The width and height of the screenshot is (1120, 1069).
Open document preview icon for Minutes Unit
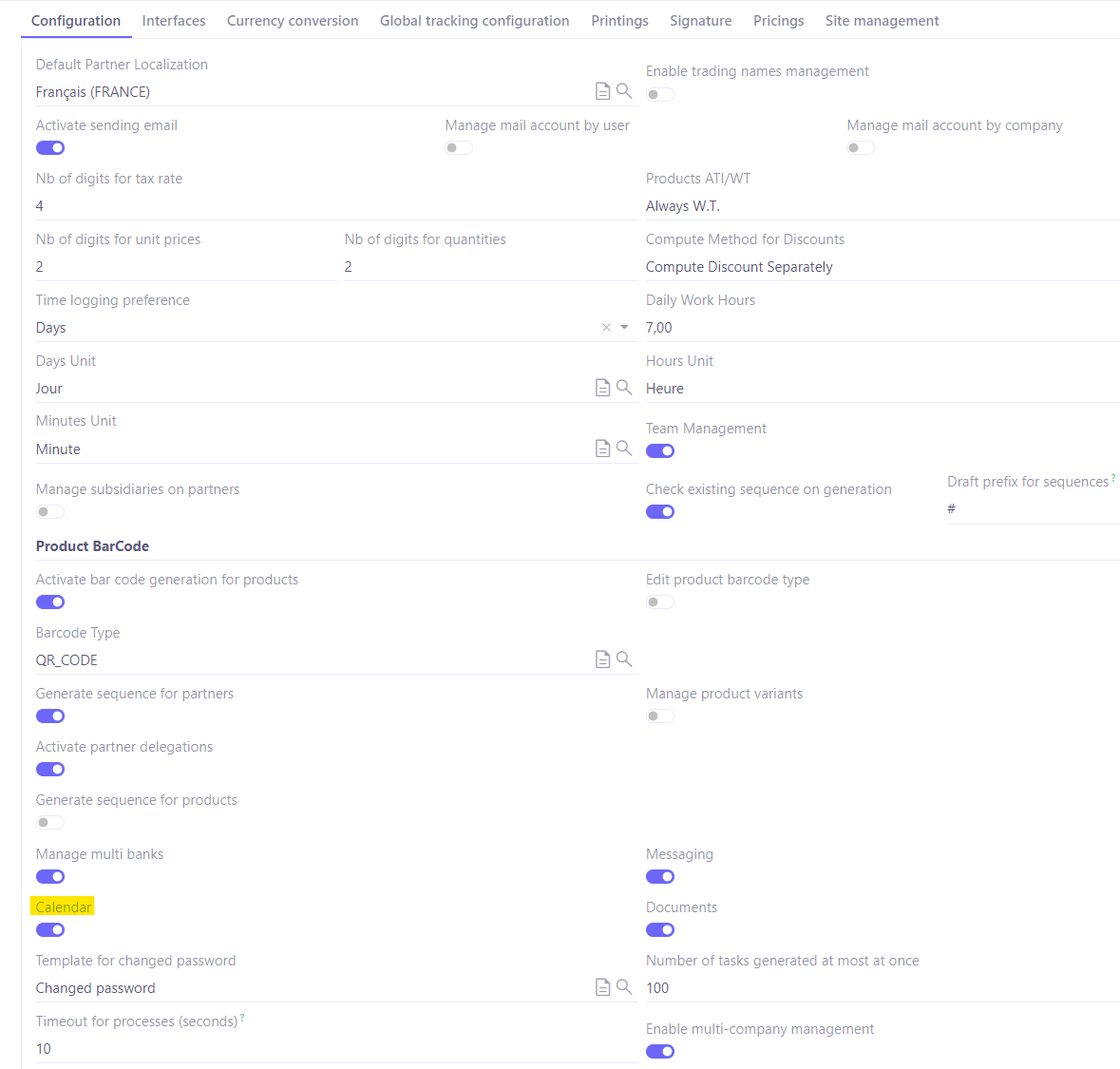[x=602, y=448]
